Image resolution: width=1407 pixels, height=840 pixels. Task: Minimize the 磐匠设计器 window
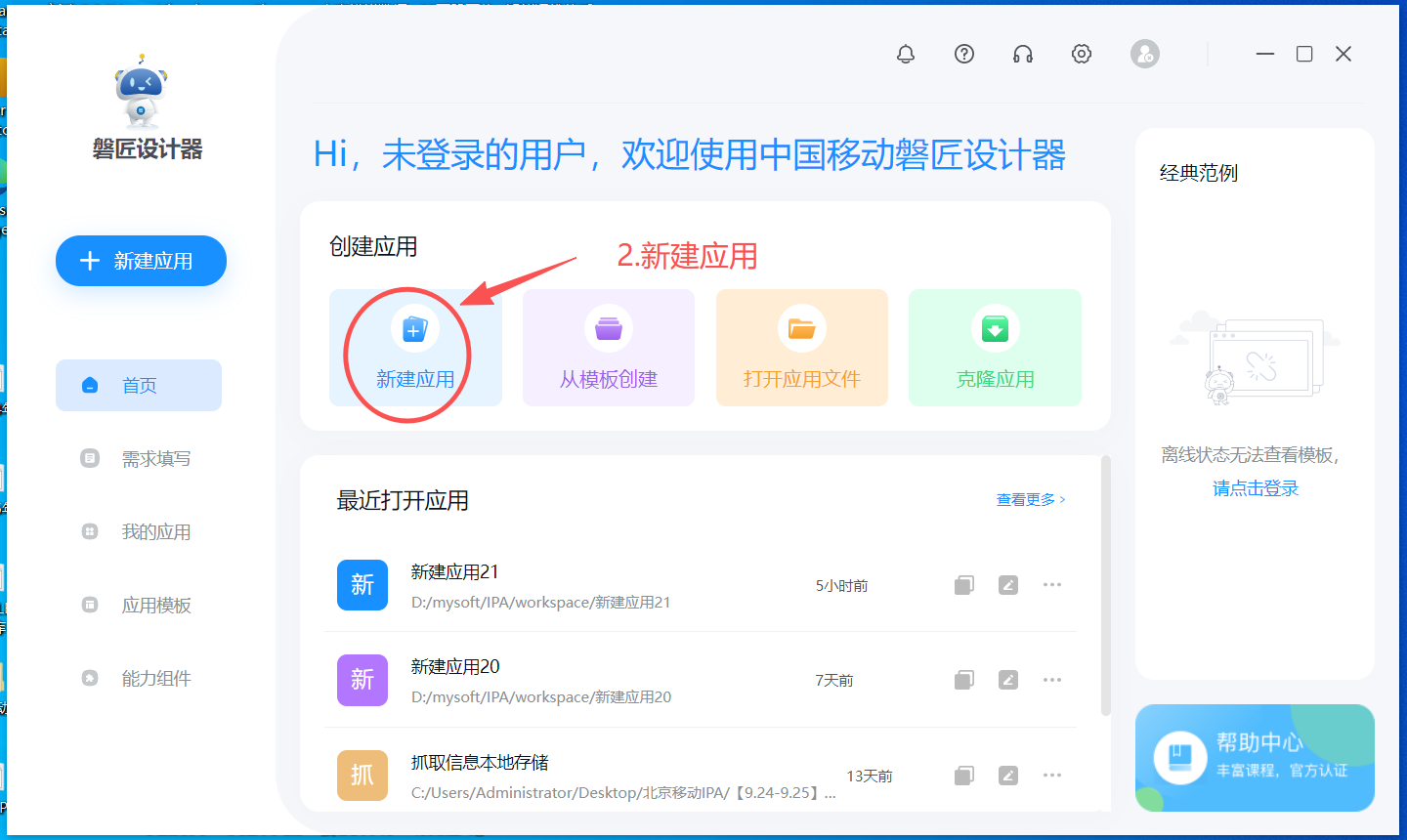tap(1265, 54)
